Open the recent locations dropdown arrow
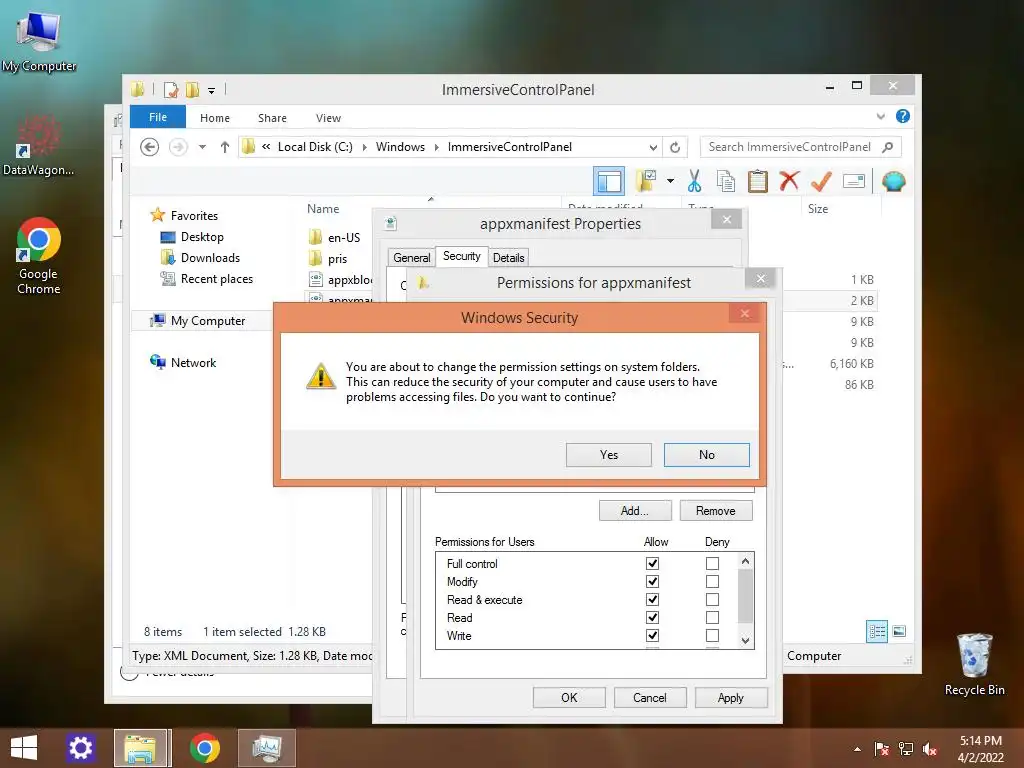This screenshot has width=1024, height=768. click(x=202, y=147)
